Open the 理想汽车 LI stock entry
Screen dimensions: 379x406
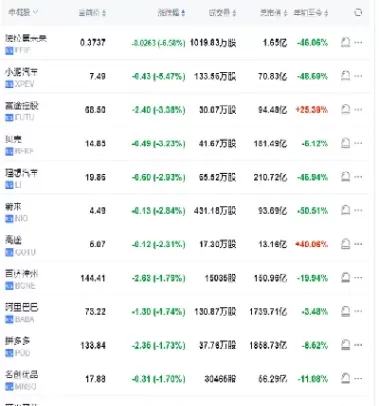21,178
